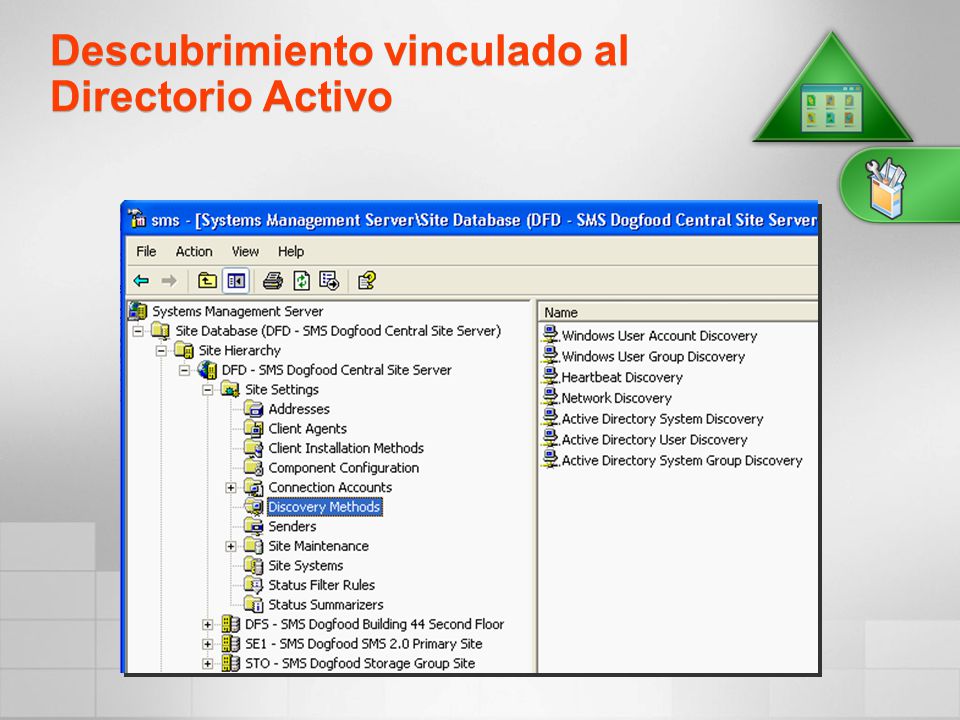Collapse the Site Hierarchy node
This screenshot has height=720, width=960.
point(161,351)
